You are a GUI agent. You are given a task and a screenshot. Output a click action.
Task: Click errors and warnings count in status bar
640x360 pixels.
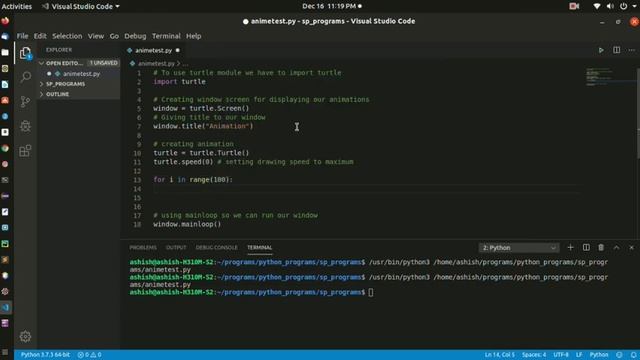tap(89, 355)
